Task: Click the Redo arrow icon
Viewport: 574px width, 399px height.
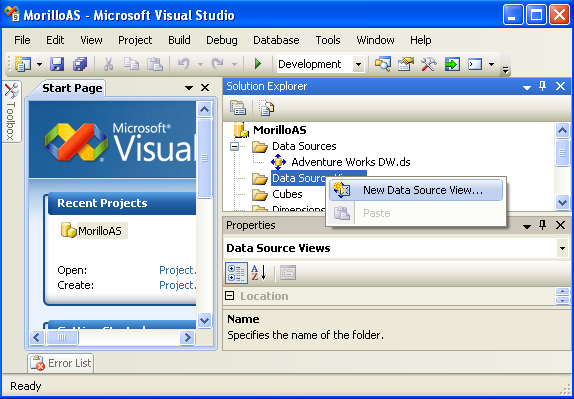Action: [x=217, y=64]
